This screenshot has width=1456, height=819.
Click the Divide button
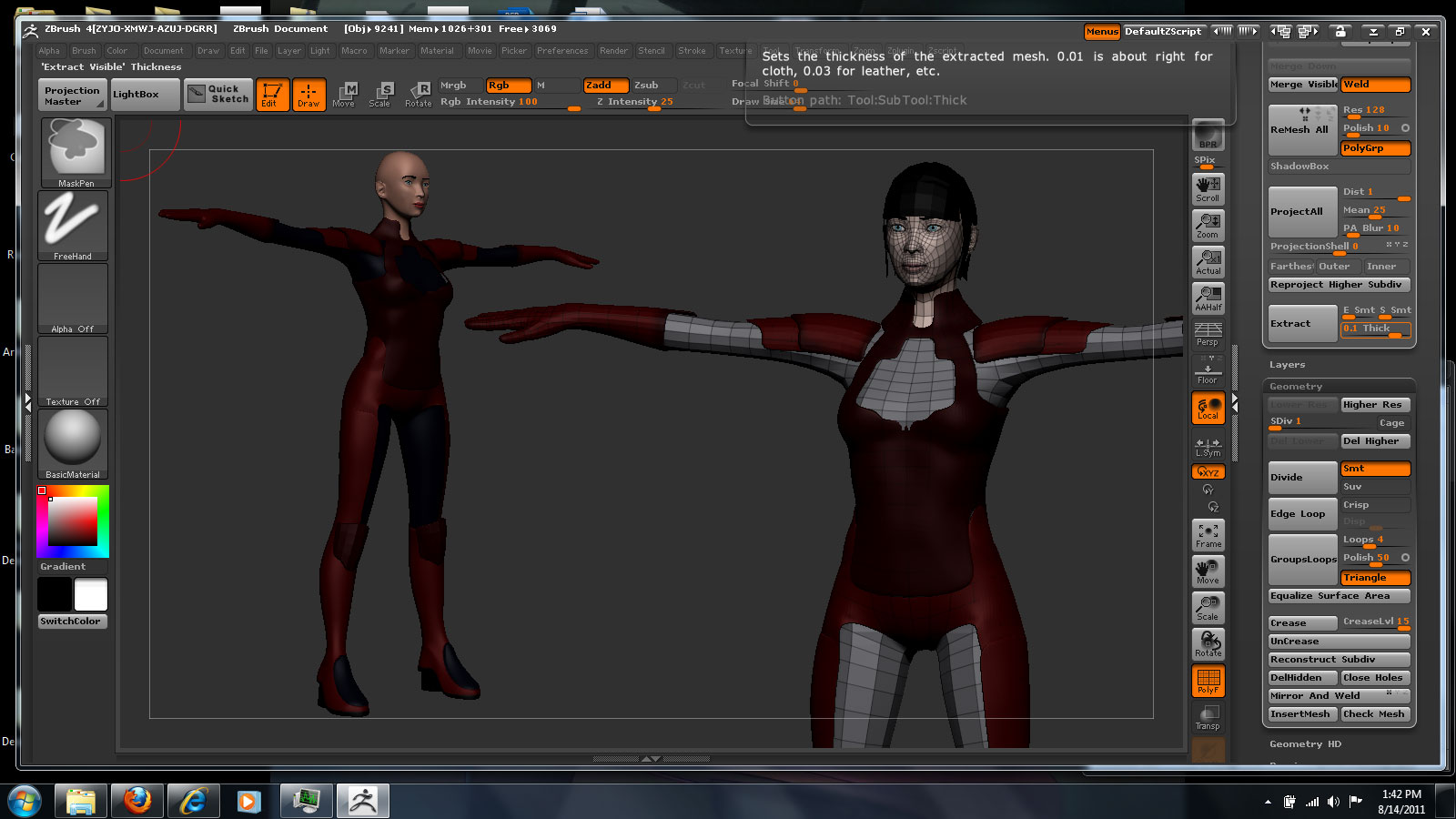(x=1302, y=477)
